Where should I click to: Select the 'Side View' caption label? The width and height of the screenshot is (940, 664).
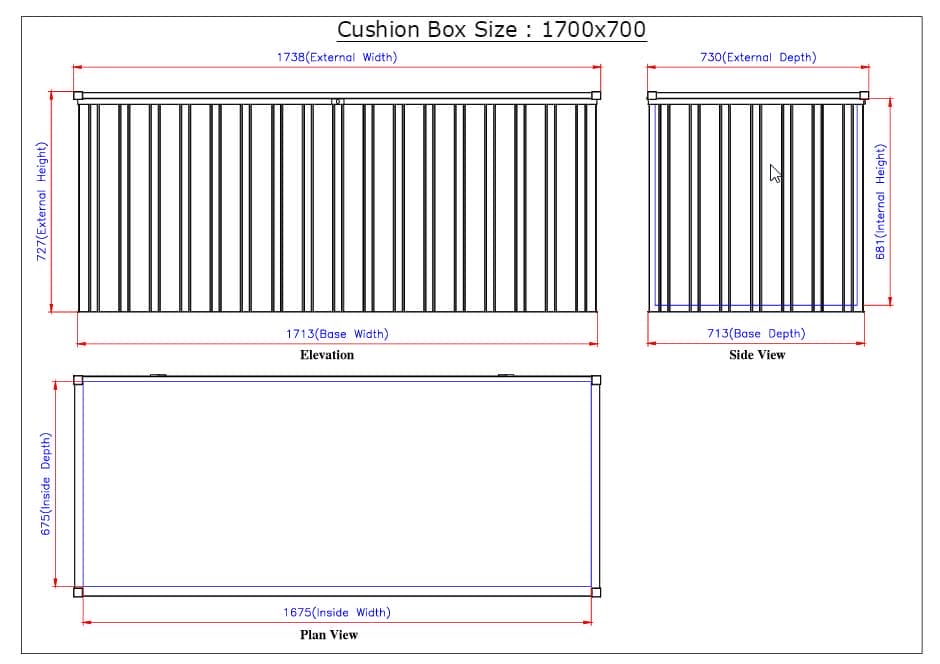(x=758, y=355)
